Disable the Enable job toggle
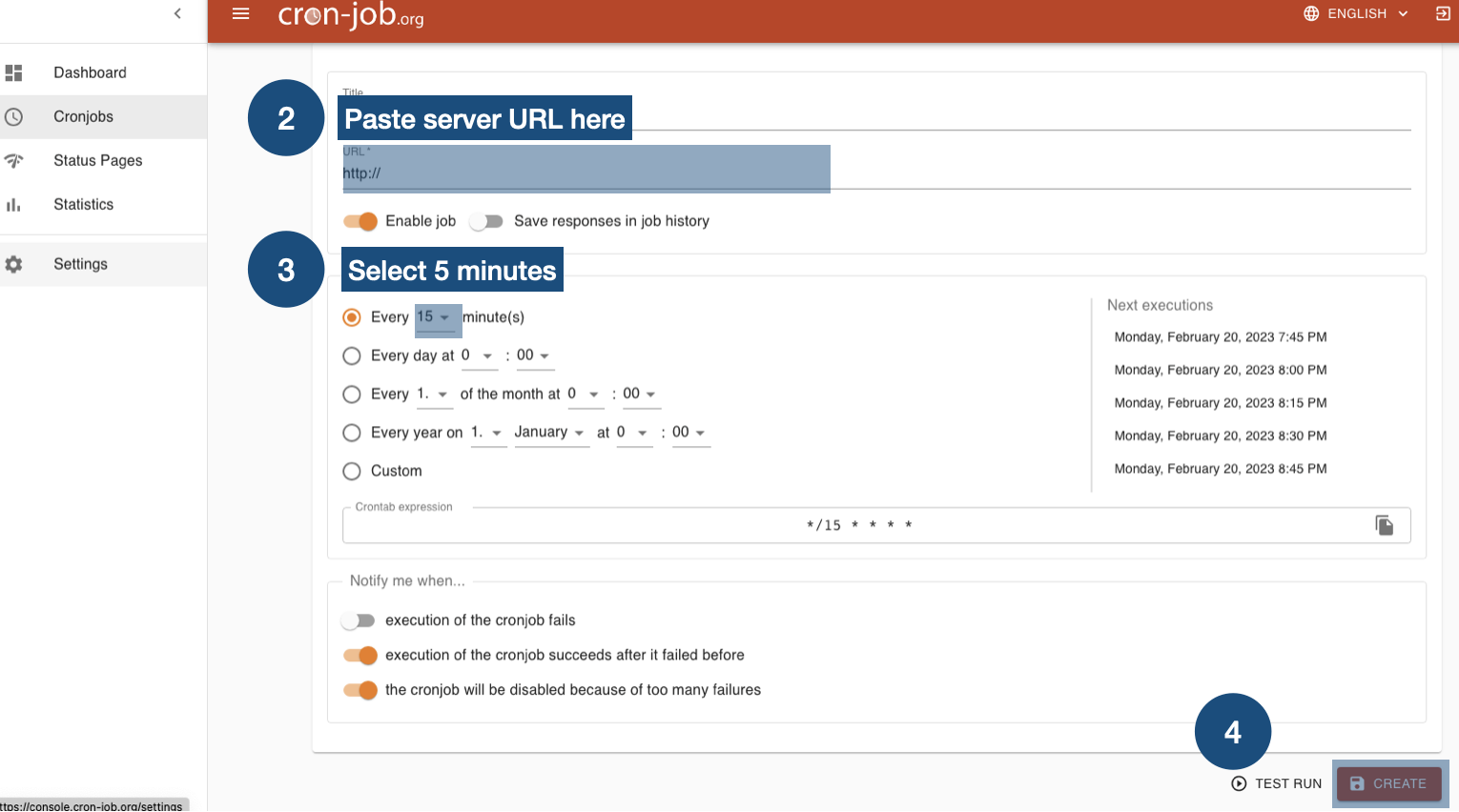Screen dimensions: 1459x812 click(360, 221)
